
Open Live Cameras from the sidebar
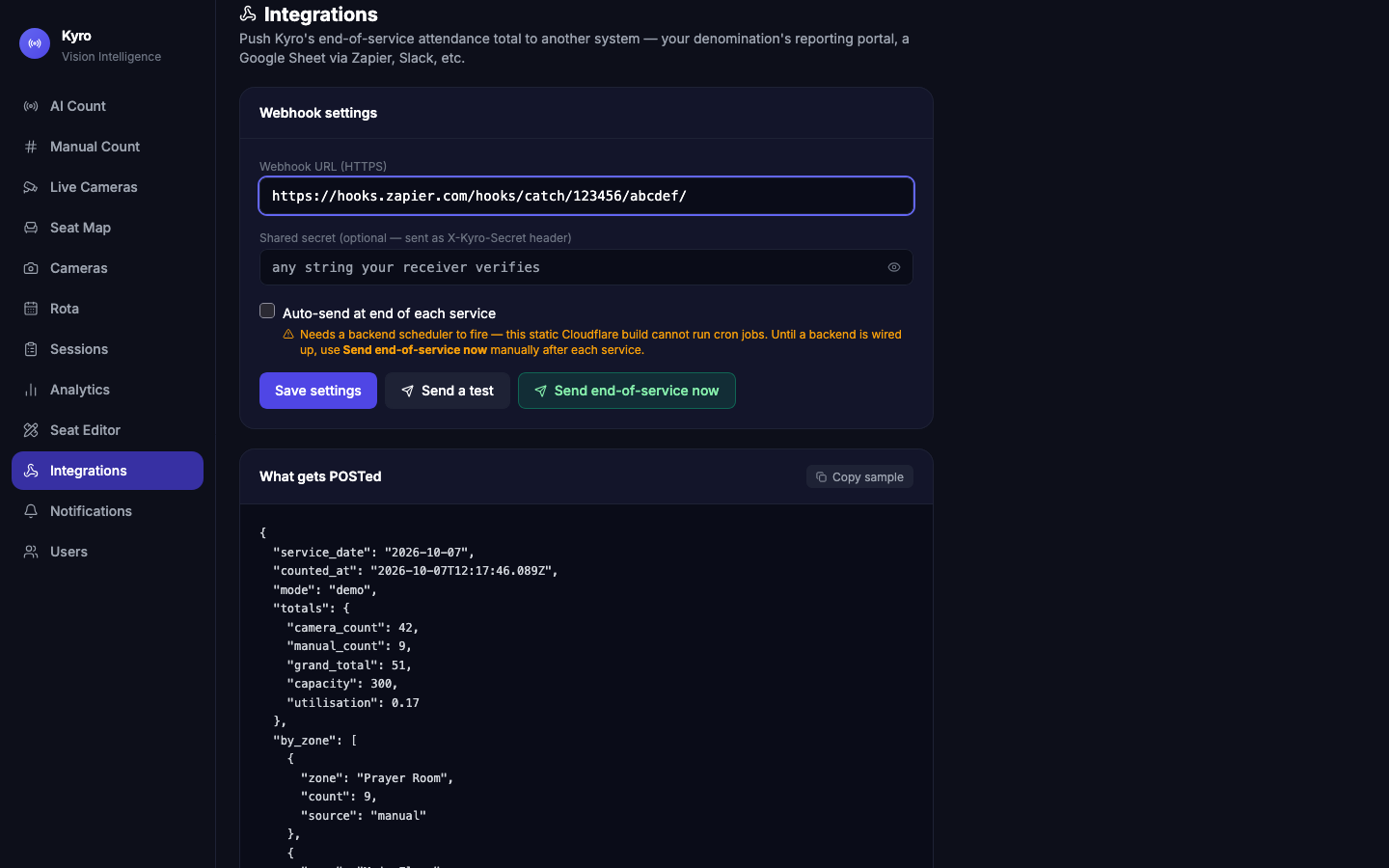click(107, 187)
